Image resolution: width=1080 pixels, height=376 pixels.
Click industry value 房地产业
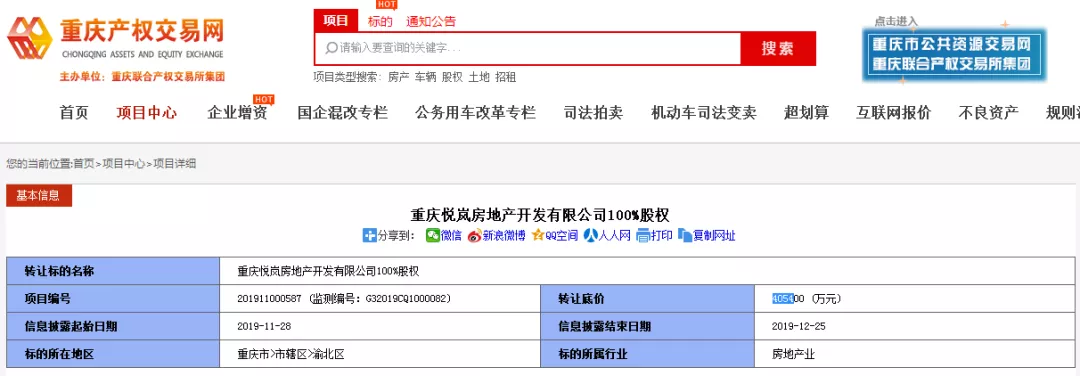(x=793, y=355)
